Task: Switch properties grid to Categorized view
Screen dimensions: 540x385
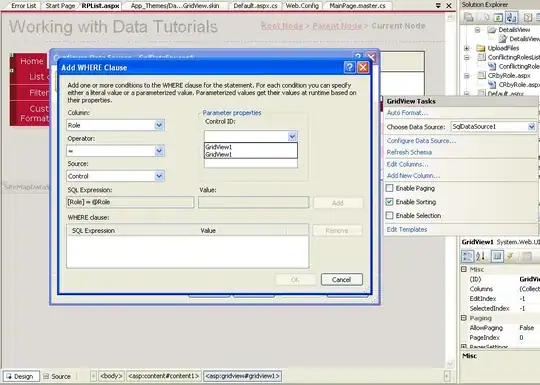Action: [468, 256]
